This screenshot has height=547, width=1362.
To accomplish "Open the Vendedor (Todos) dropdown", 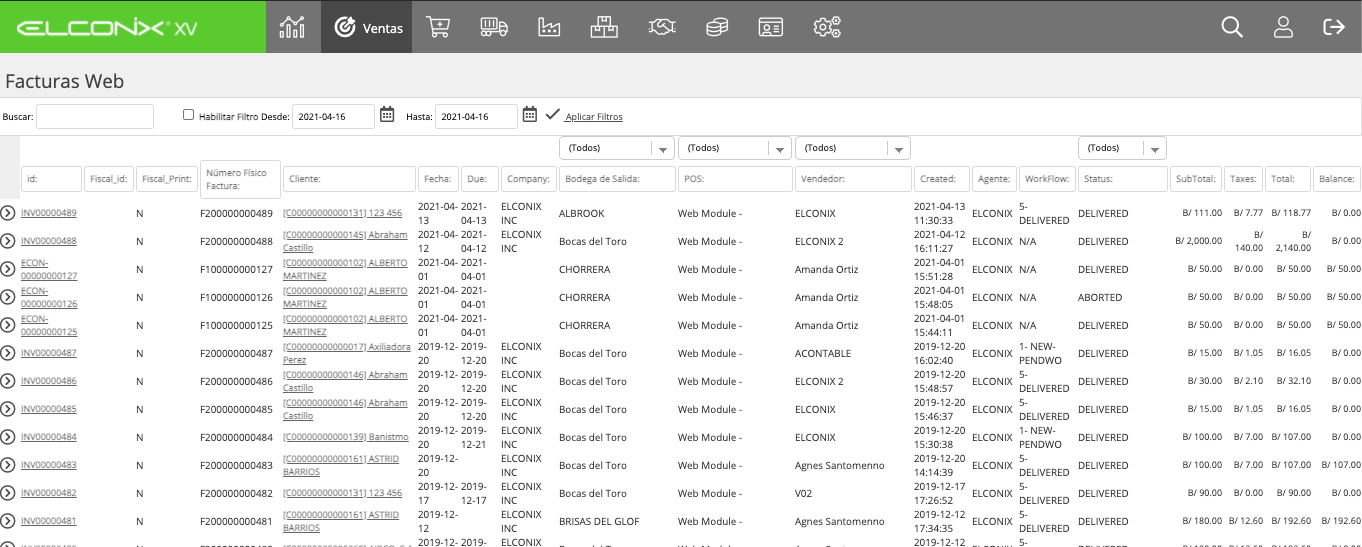I will 852,148.
